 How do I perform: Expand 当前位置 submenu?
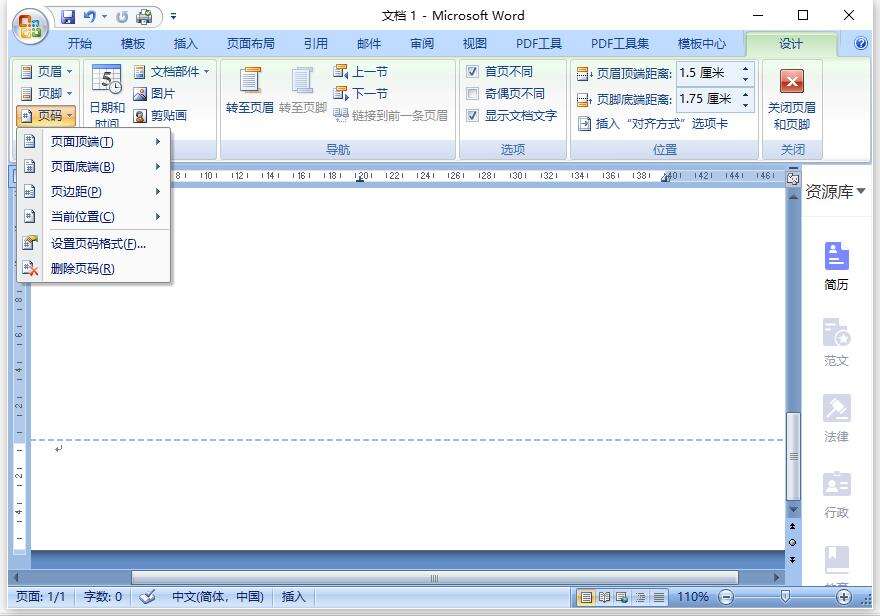click(94, 217)
